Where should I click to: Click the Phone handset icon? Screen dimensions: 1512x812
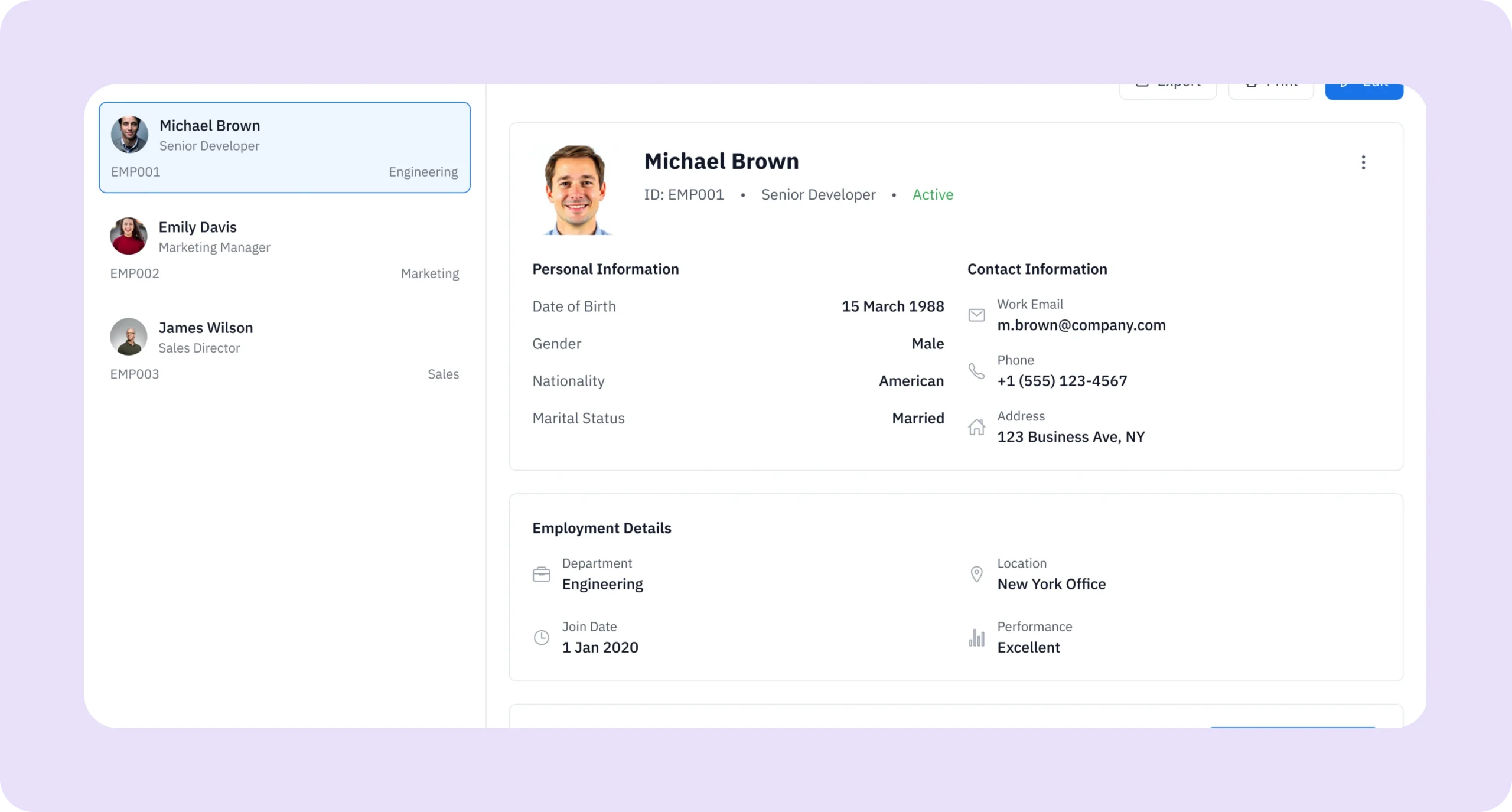pos(976,371)
